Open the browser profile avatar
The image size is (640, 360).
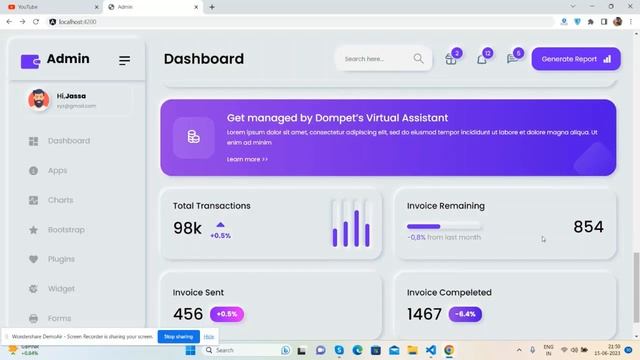618,22
